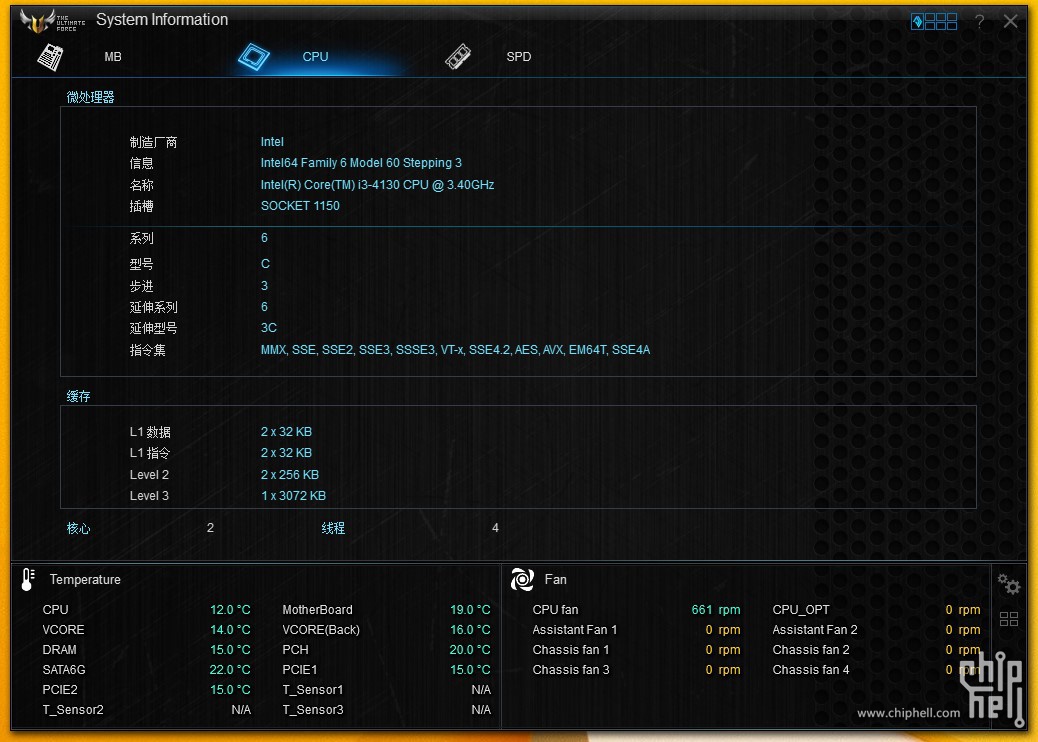Click the SATA6G reading 22.0 °C
Screen dimensions: 1038x742
click(230, 670)
